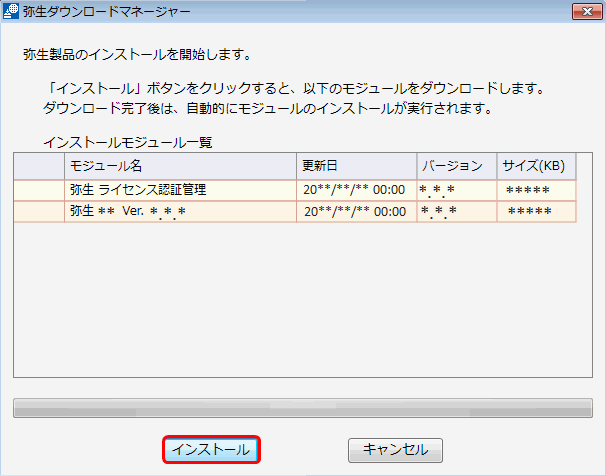Click the 弥生製品のインストールを開始します text

coord(137,54)
